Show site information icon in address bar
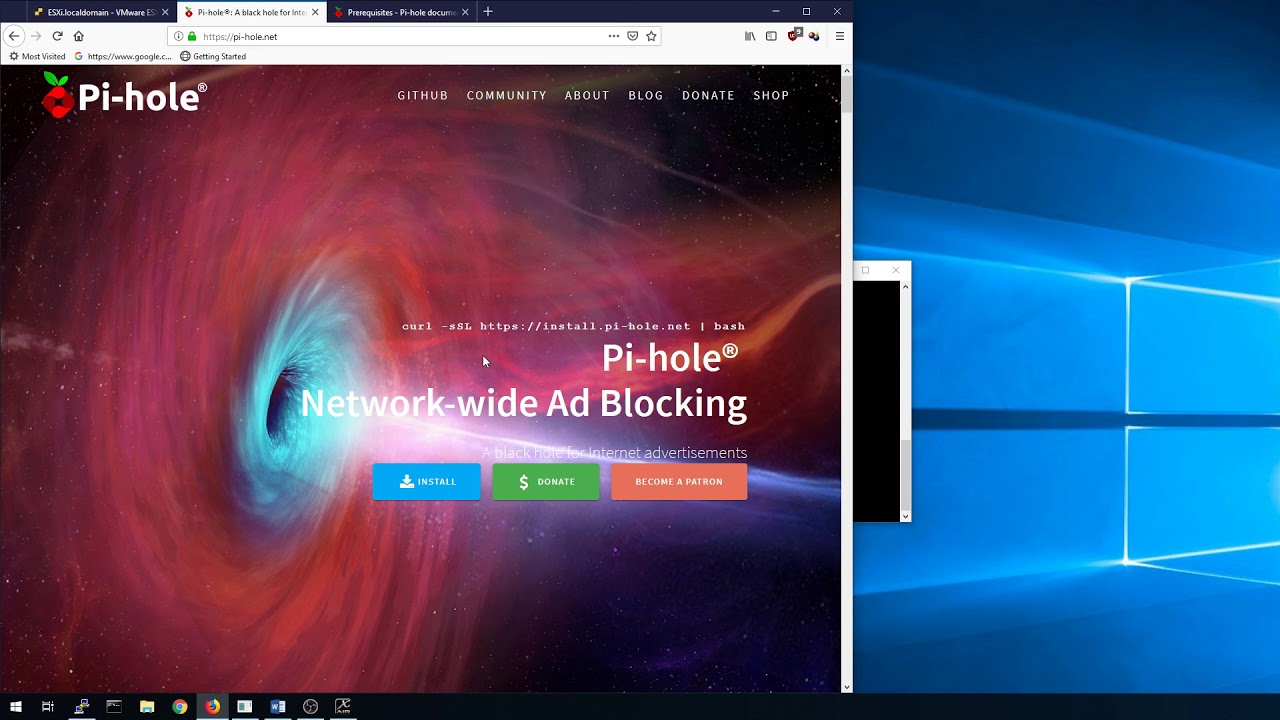This screenshot has height=720, width=1280. point(179,36)
